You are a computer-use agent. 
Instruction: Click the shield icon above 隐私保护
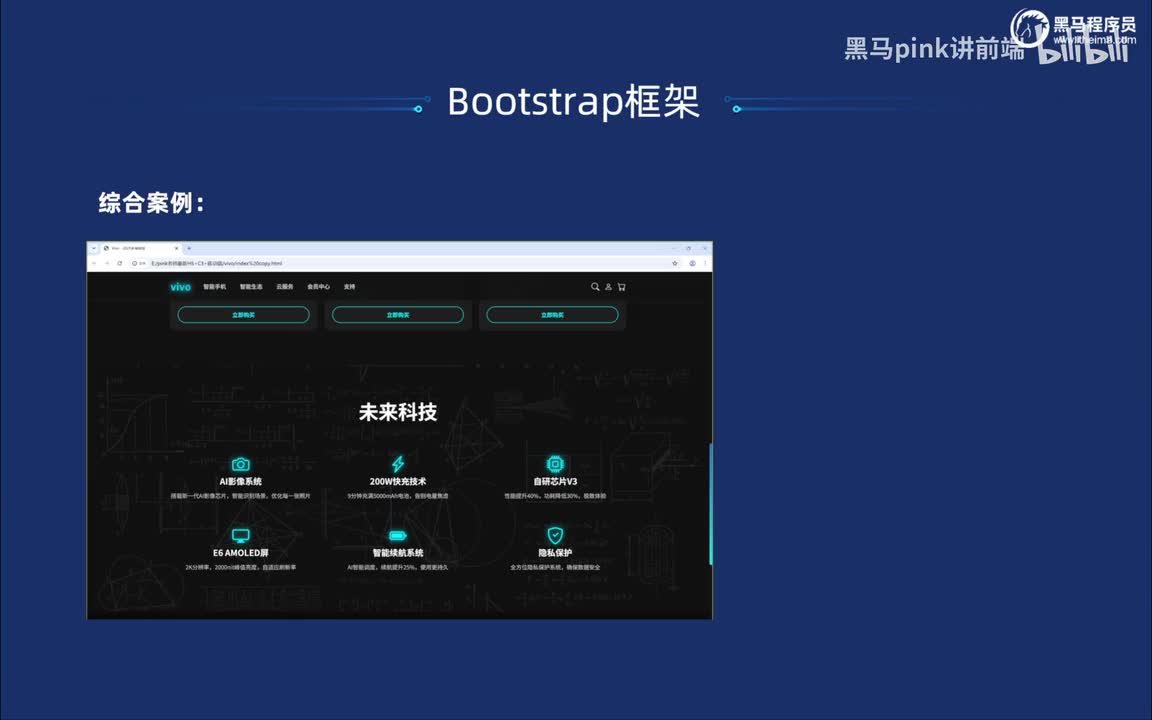click(555, 535)
